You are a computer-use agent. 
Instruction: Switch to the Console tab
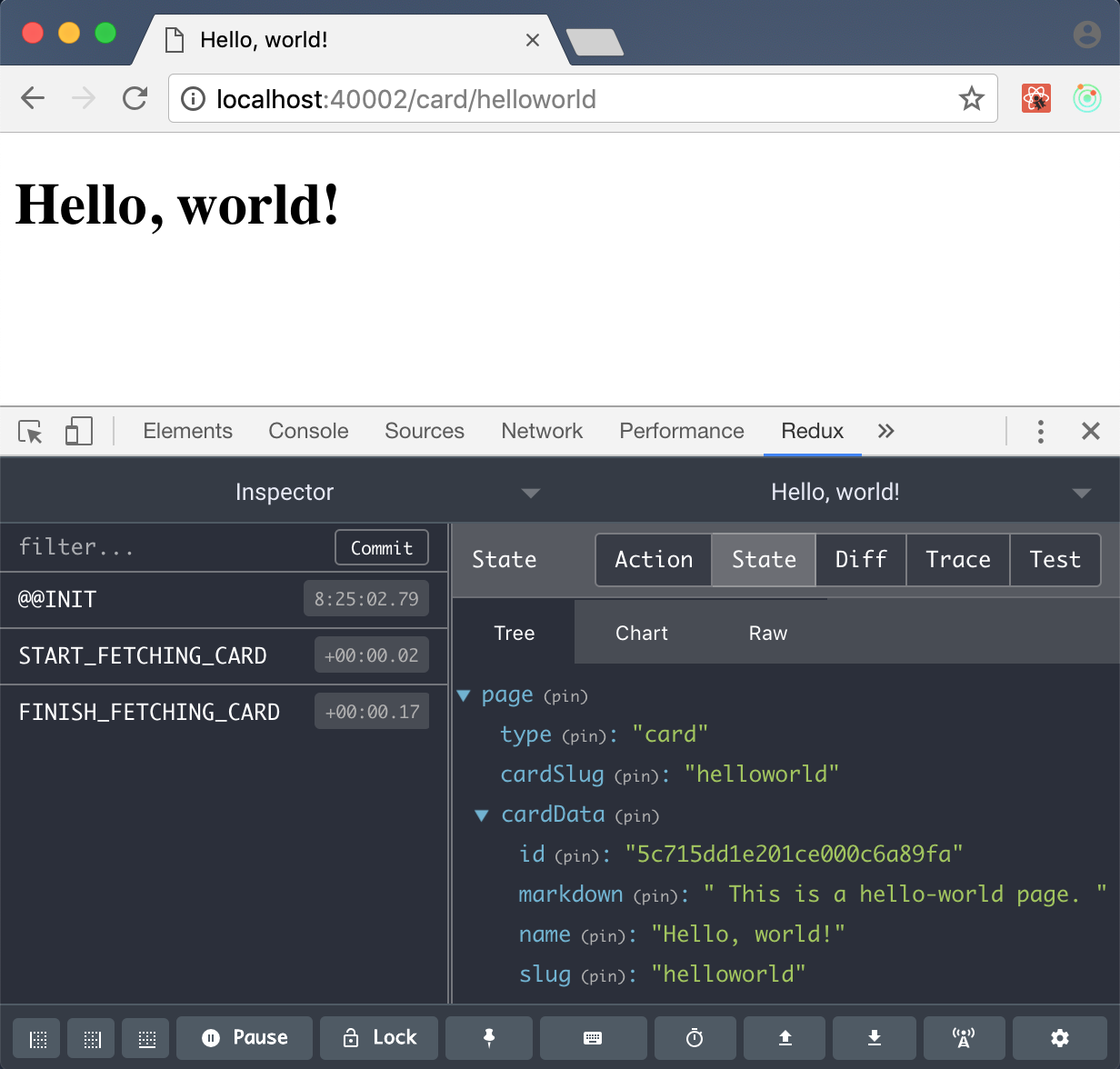[x=308, y=431]
